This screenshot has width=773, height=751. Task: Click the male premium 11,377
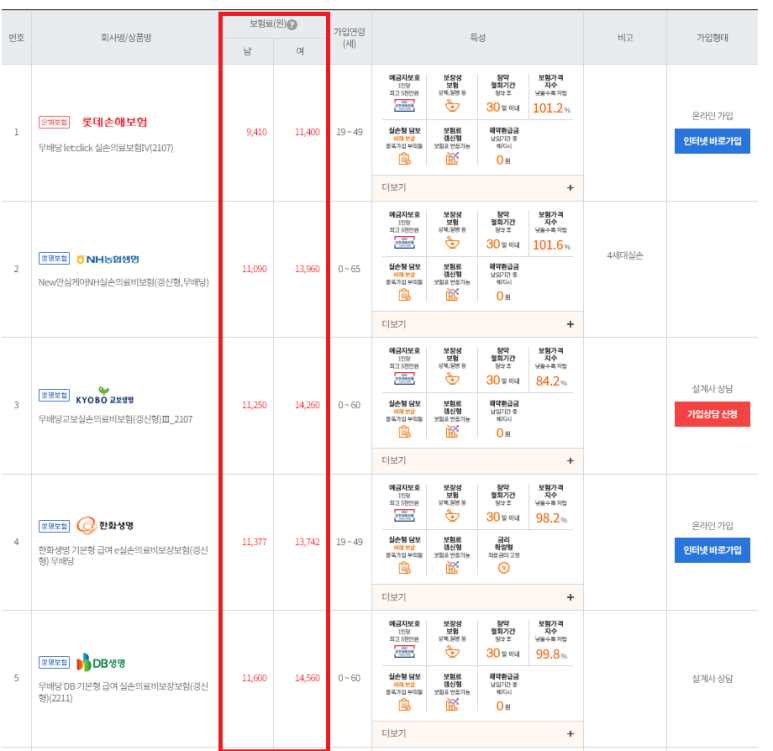254,541
